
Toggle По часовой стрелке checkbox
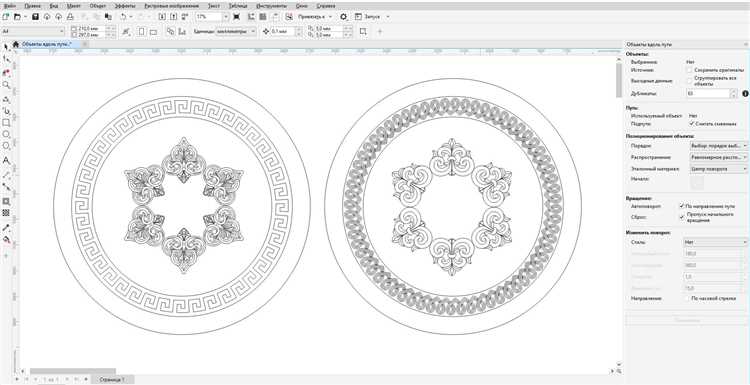coord(688,298)
